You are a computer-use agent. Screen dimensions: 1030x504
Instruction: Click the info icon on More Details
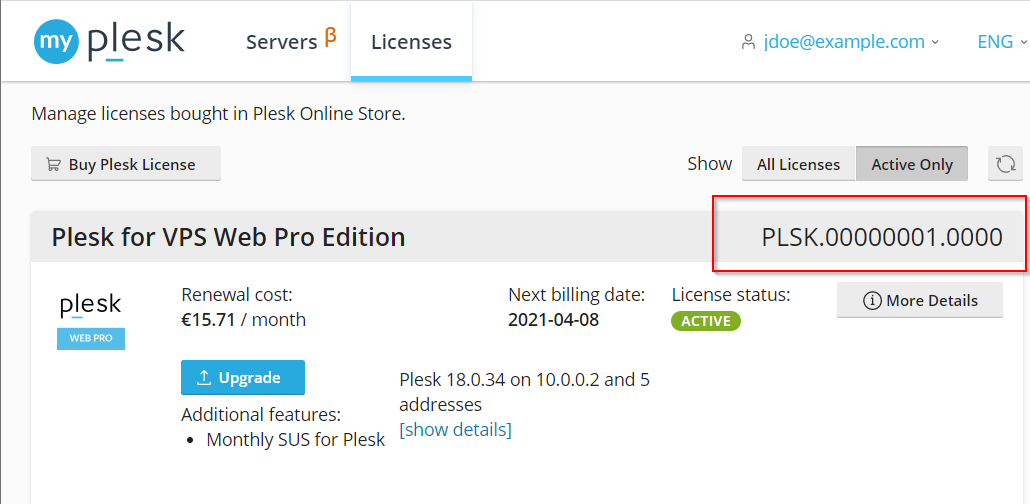(x=871, y=300)
